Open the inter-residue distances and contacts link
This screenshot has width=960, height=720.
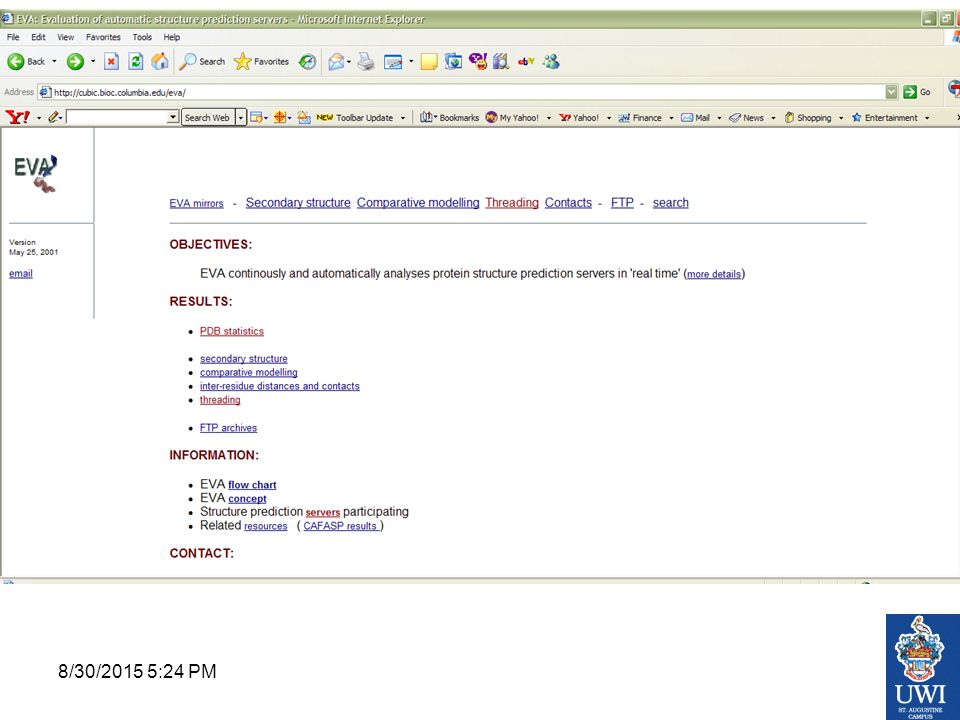click(280, 386)
